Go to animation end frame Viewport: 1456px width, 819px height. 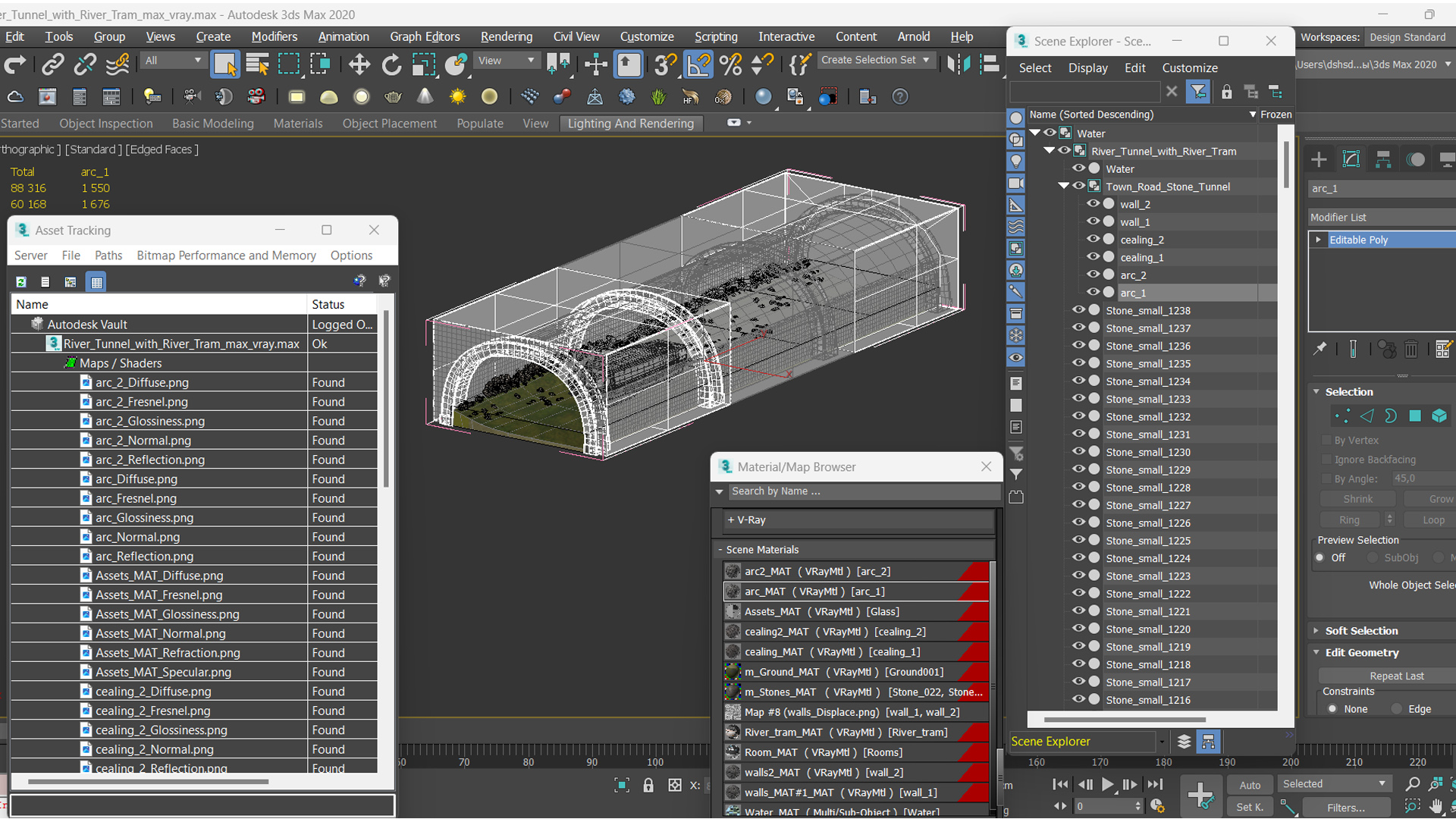point(1154,784)
